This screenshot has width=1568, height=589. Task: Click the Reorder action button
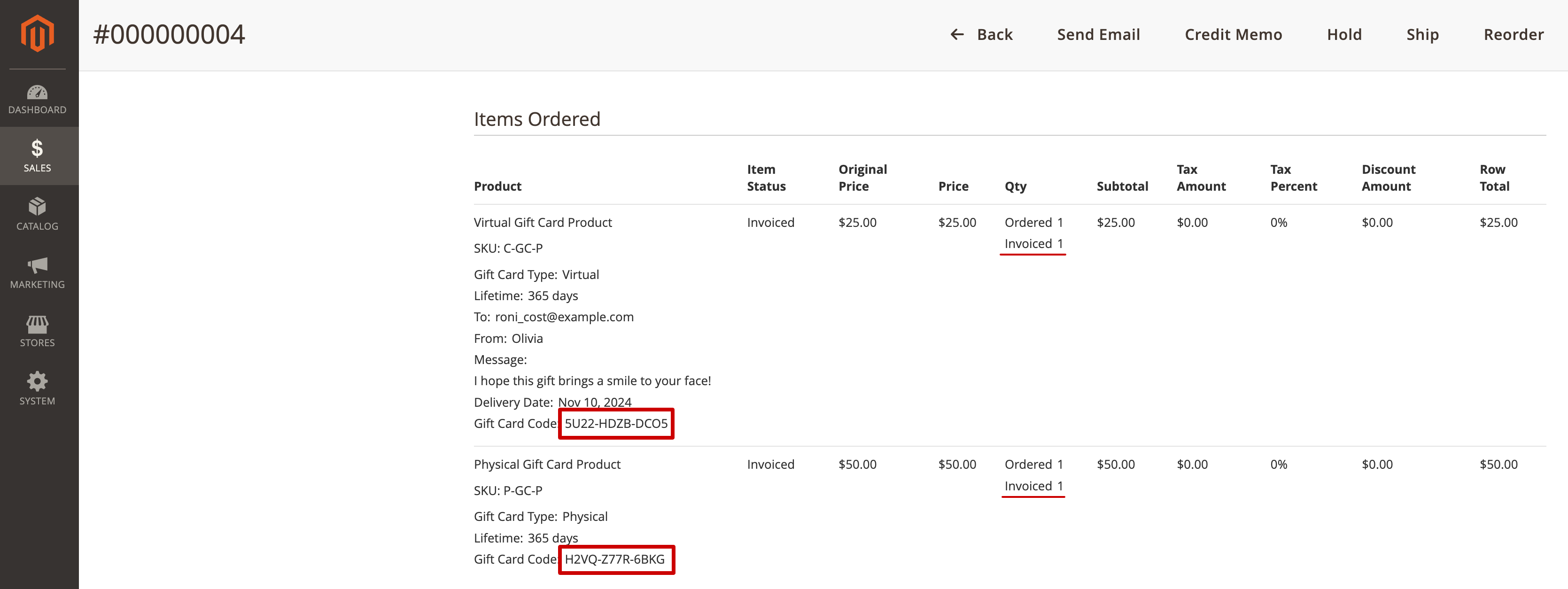pos(1511,34)
